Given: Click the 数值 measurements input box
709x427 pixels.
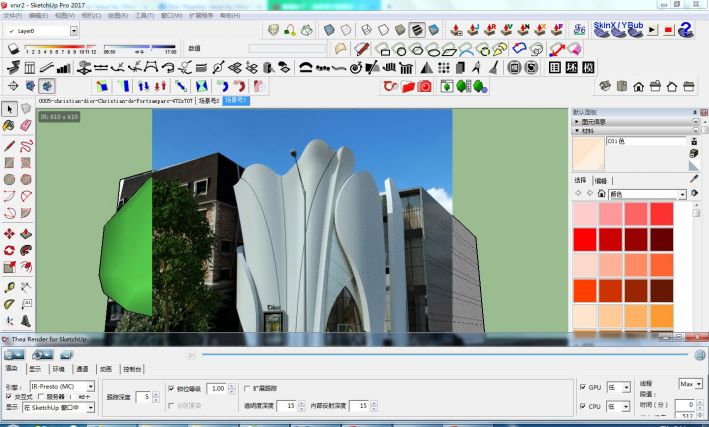Looking at the screenshot, I should tap(287, 48).
